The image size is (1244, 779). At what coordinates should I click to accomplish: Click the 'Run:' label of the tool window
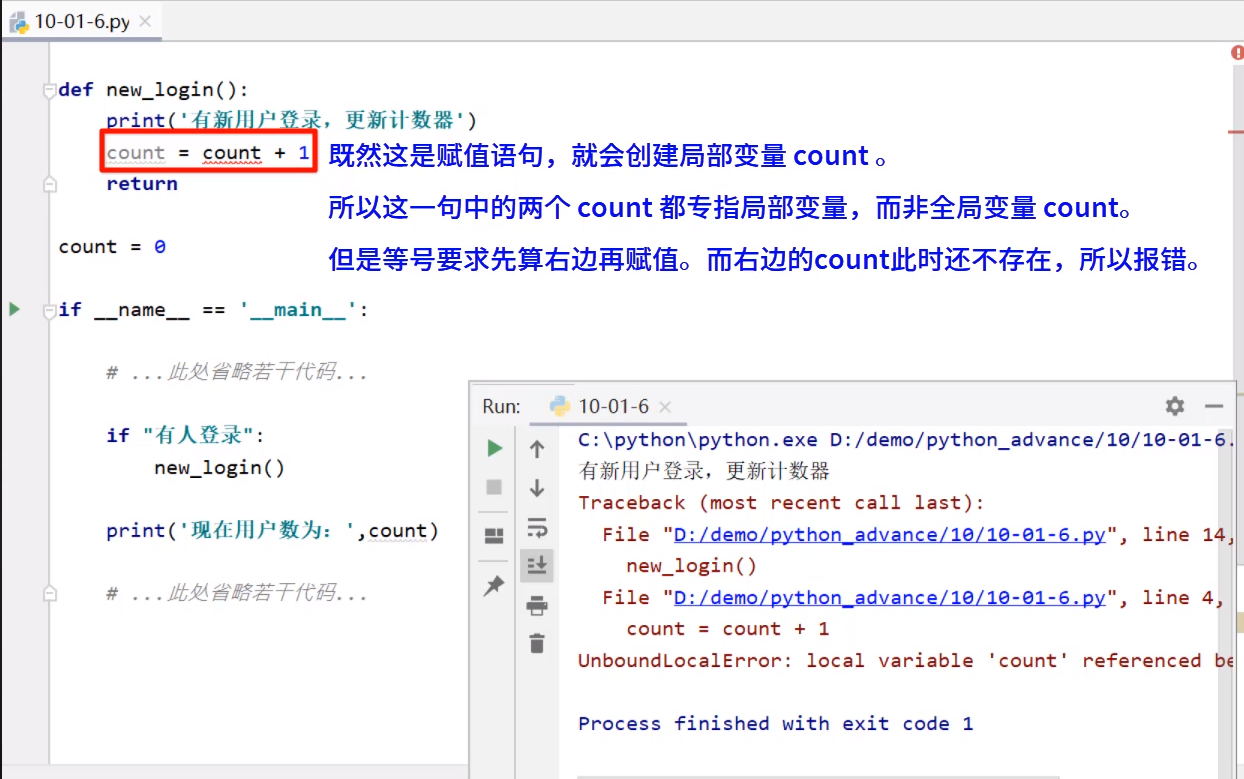(501, 406)
